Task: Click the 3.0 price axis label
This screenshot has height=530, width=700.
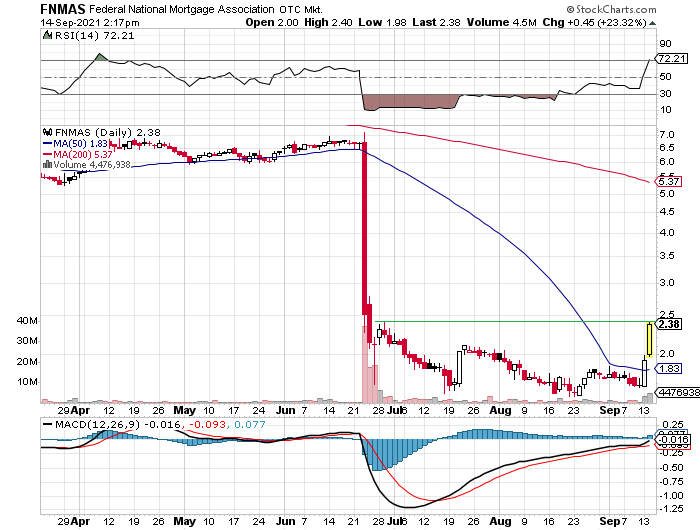Action: pos(667,283)
